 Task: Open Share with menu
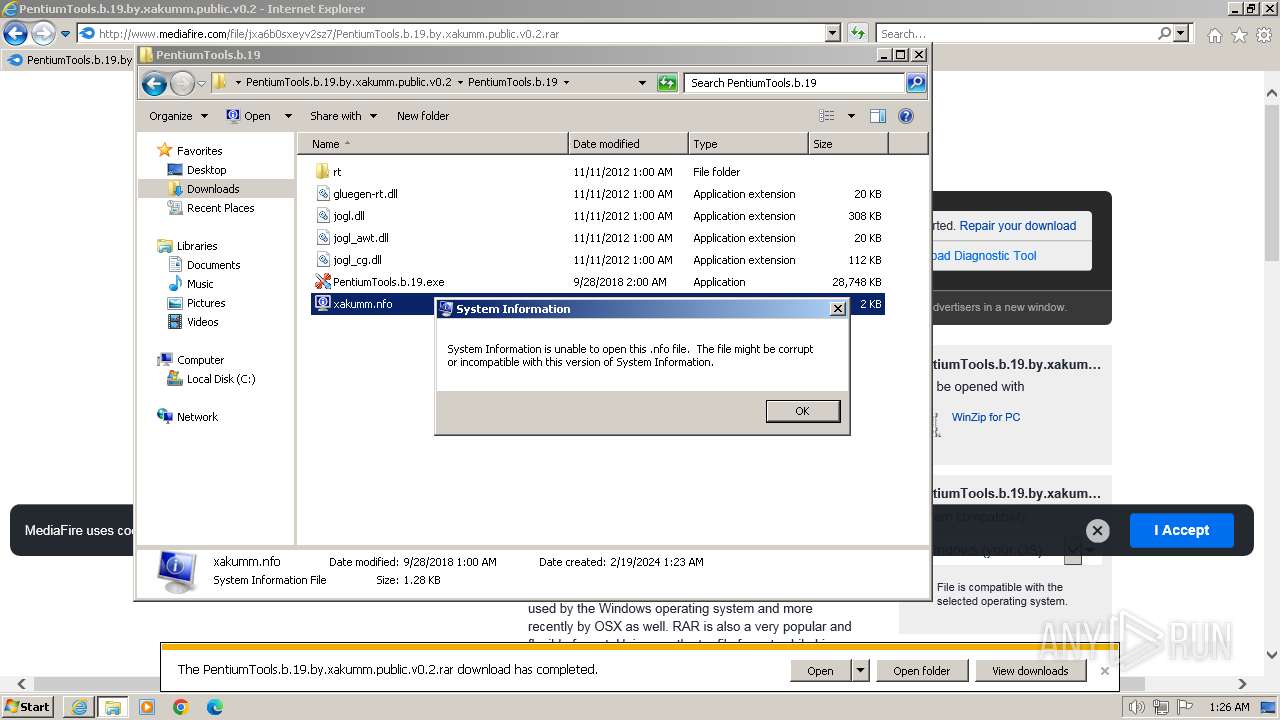coord(343,116)
